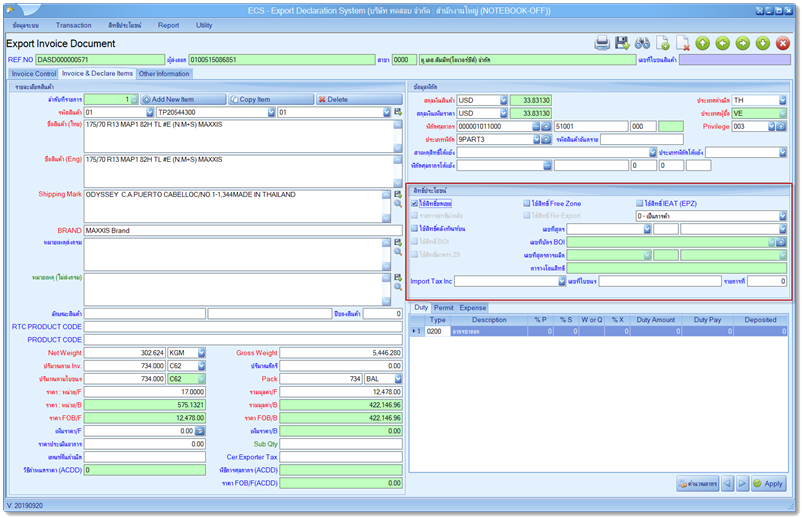
Task: Expand the dropdown showing '0 -' under IEAT
Action: [783, 216]
